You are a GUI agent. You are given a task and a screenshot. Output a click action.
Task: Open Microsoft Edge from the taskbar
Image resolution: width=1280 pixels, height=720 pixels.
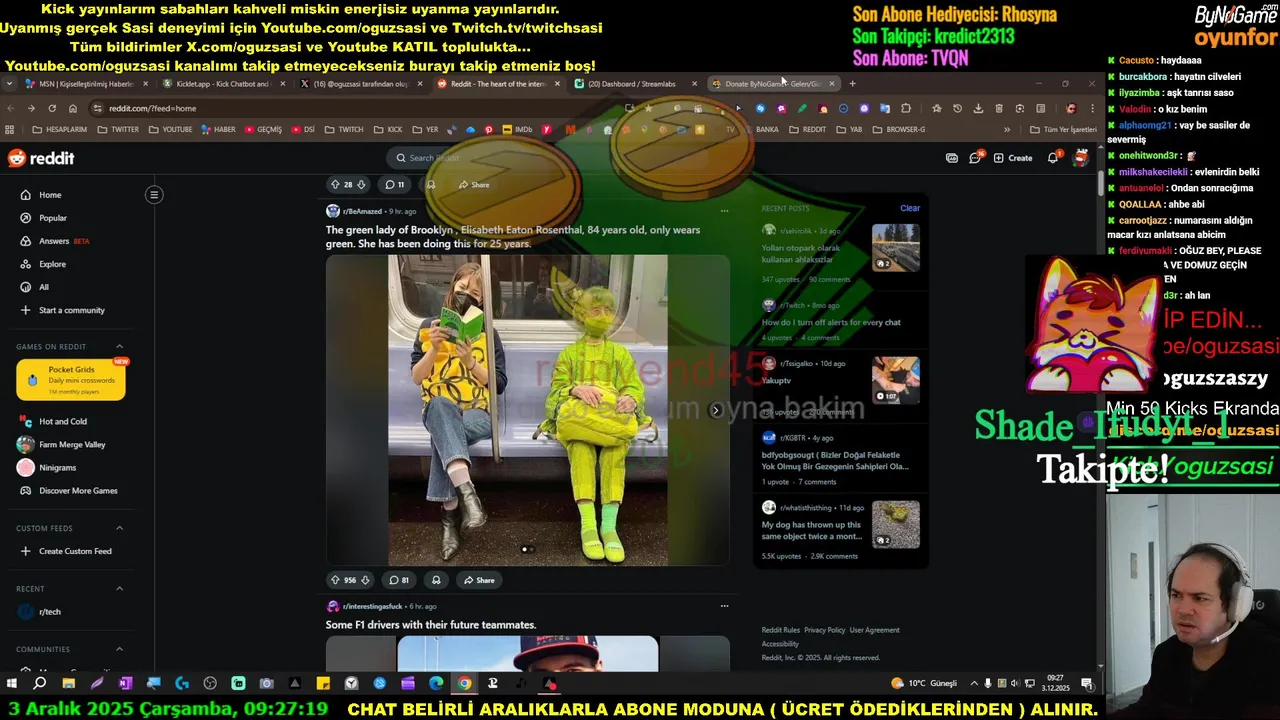click(436, 684)
